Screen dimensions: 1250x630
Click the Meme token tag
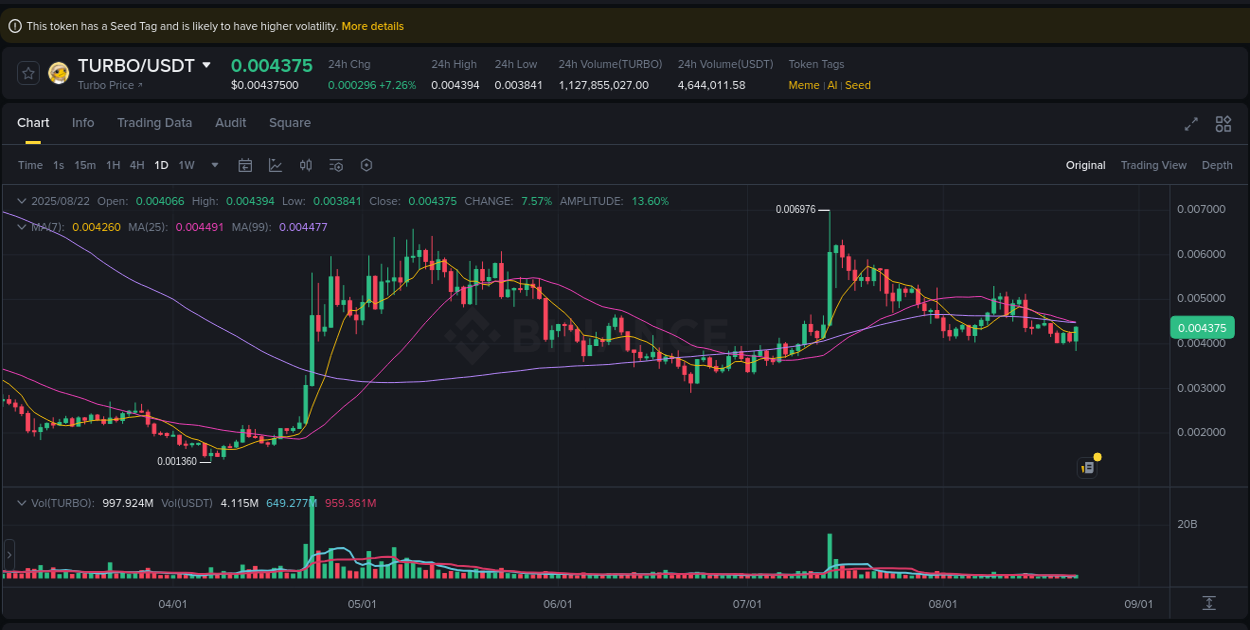pos(803,85)
